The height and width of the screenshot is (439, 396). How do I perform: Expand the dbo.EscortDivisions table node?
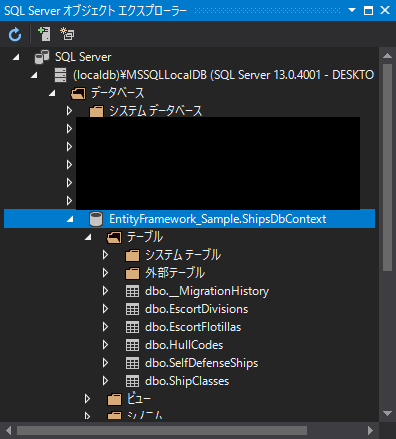105,309
